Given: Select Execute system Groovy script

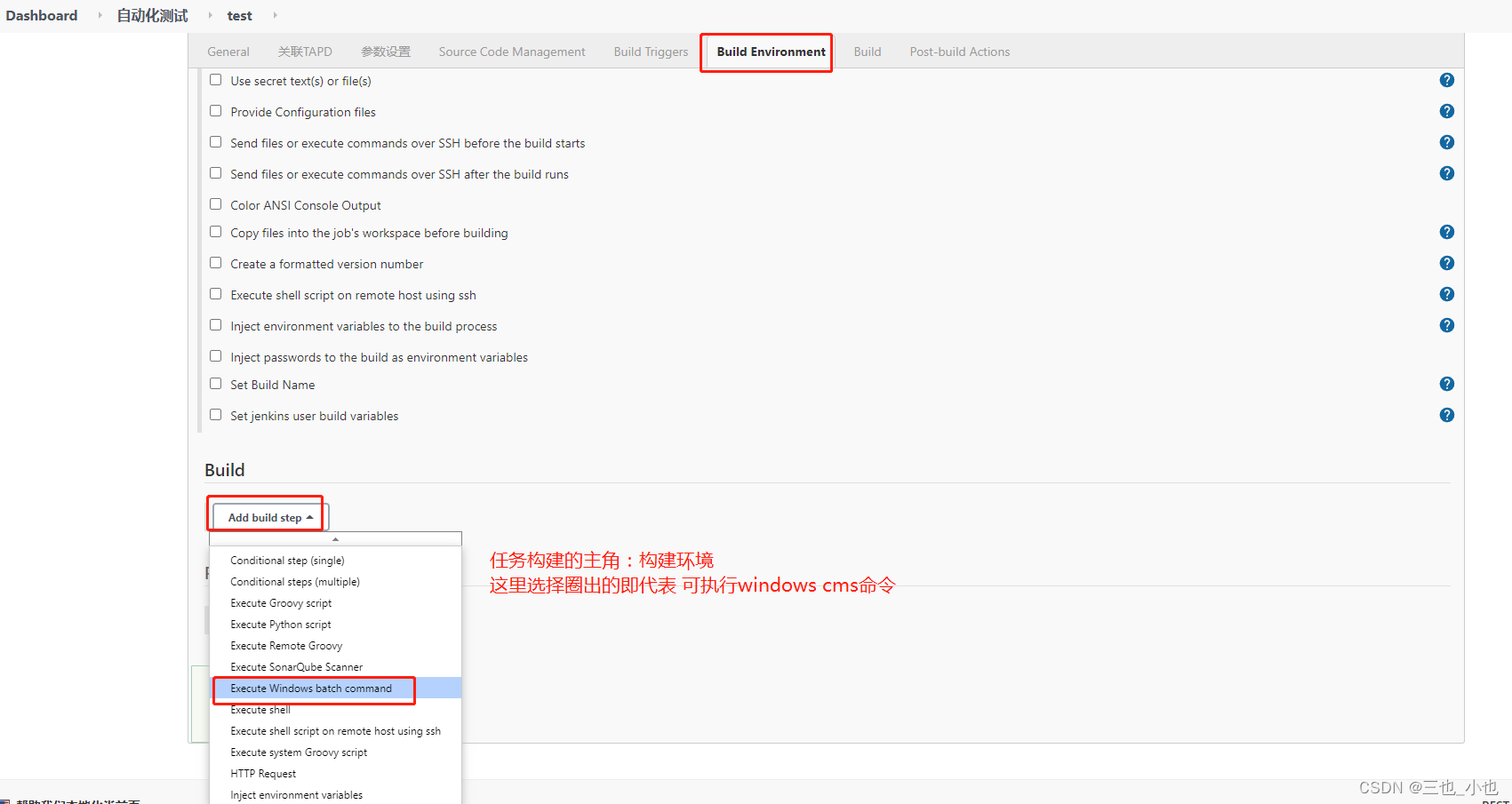Looking at the screenshot, I should point(335,752).
